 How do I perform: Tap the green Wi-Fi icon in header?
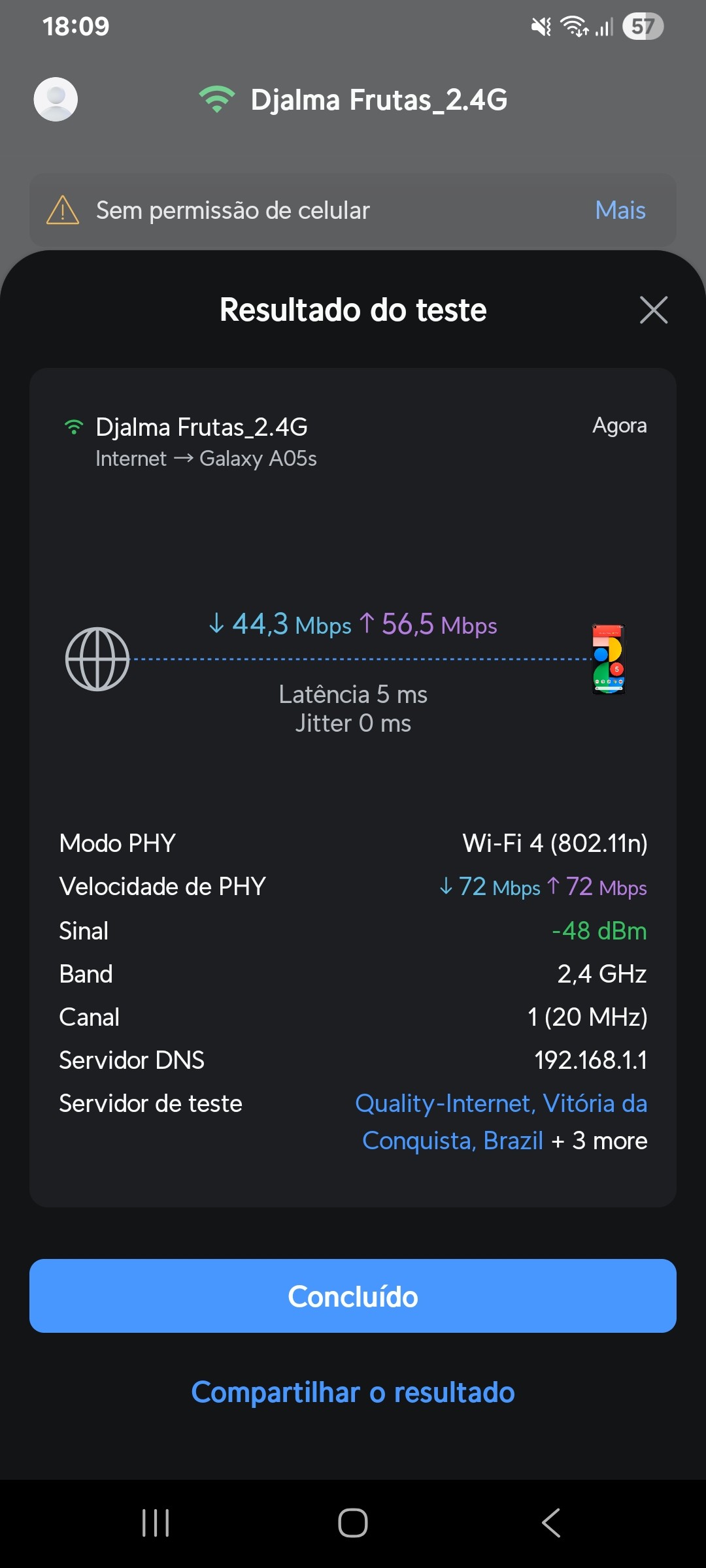pos(217,99)
